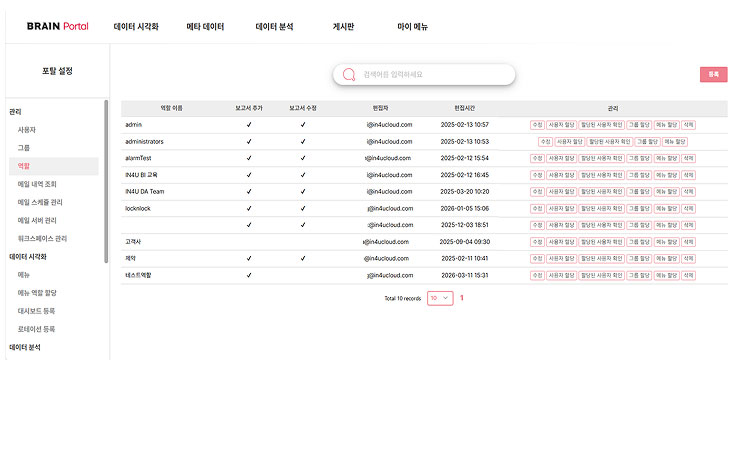The height and width of the screenshot is (460, 740).
Task: Click the BRAIN Portal logo
Action: [58, 26]
